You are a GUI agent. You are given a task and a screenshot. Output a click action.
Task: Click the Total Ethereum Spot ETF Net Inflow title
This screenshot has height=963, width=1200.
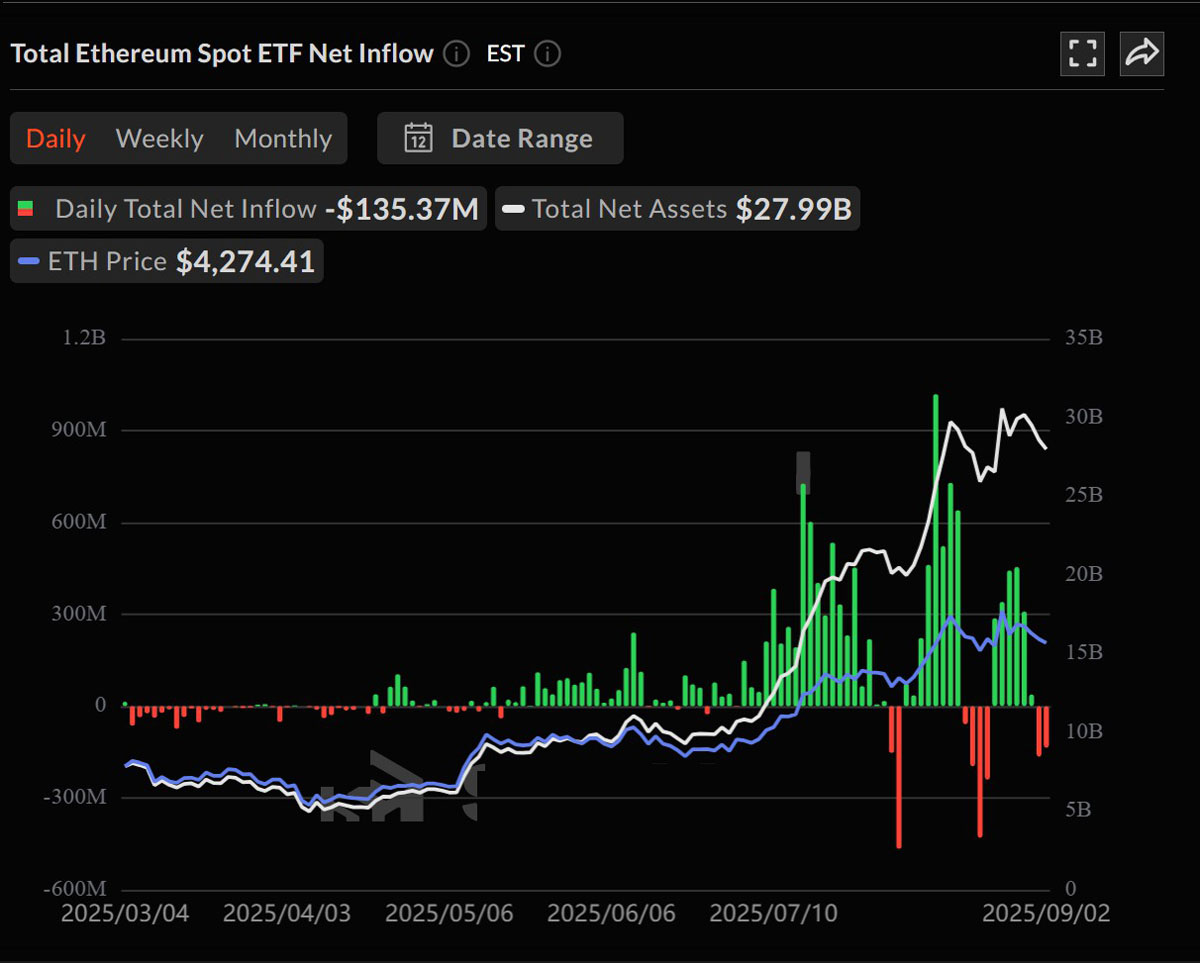(x=220, y=54)
